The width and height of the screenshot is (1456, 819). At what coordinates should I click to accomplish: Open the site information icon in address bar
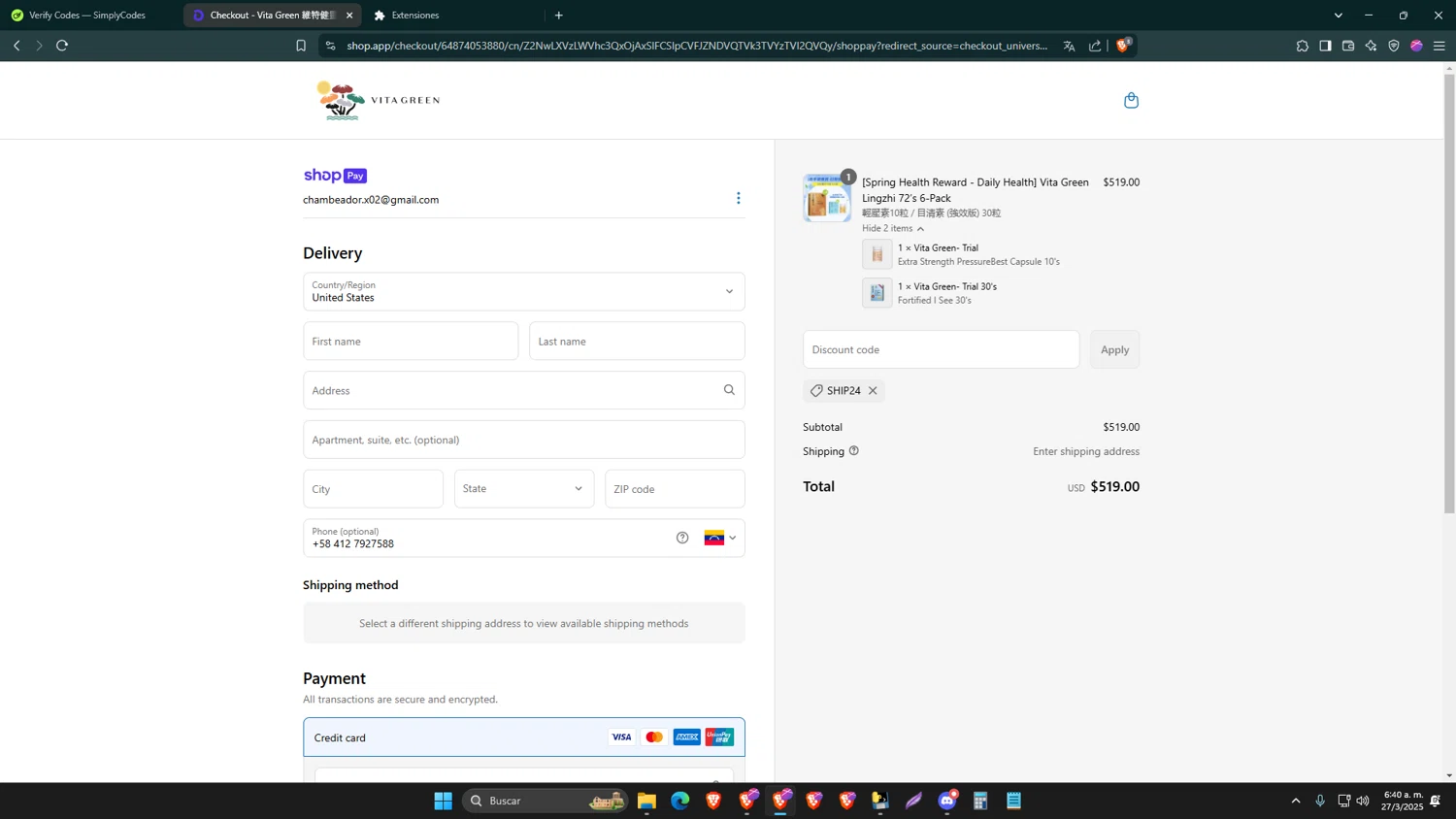(330, 46)
